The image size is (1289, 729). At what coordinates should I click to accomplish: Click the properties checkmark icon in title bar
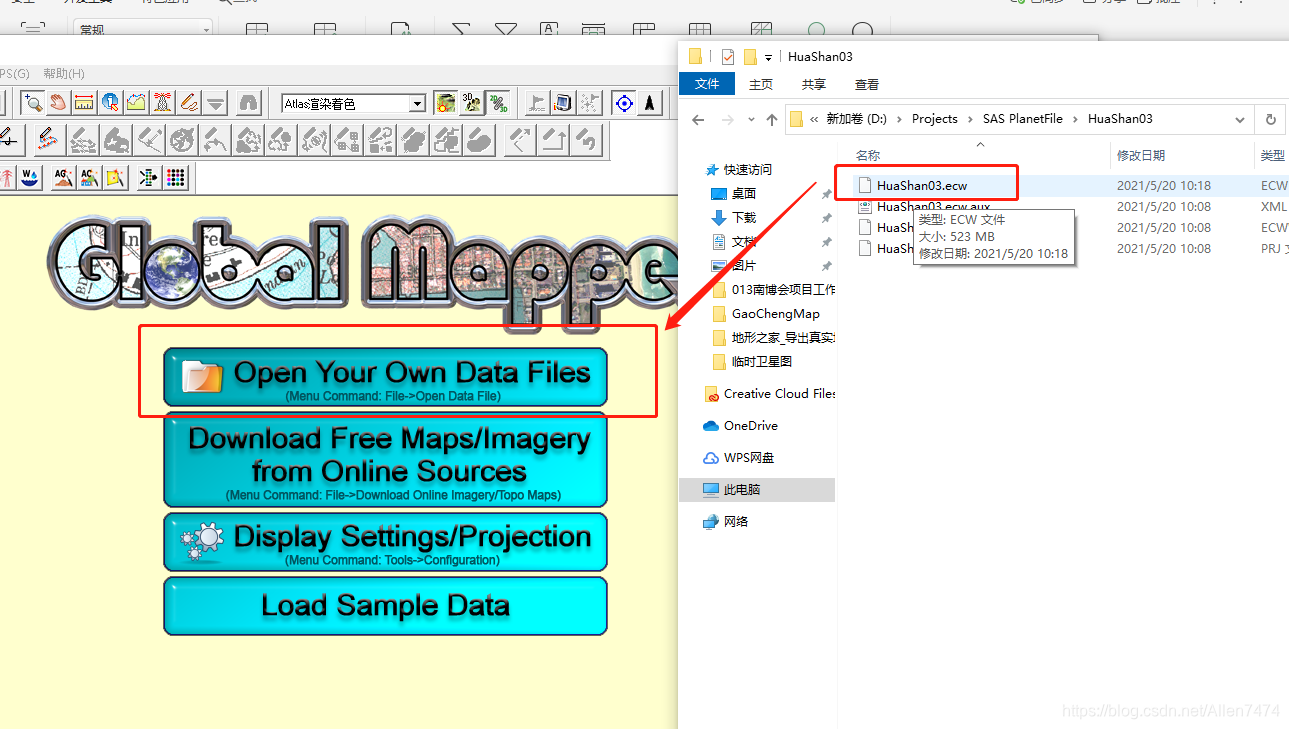point(728,57)
